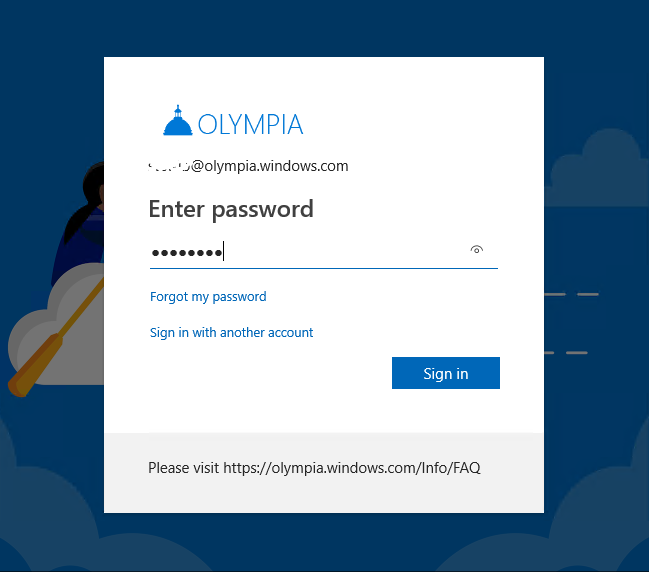Open the Forgot my password link
Image resolution: width=649 pixels, height=572 pixels.
point(208,296)
